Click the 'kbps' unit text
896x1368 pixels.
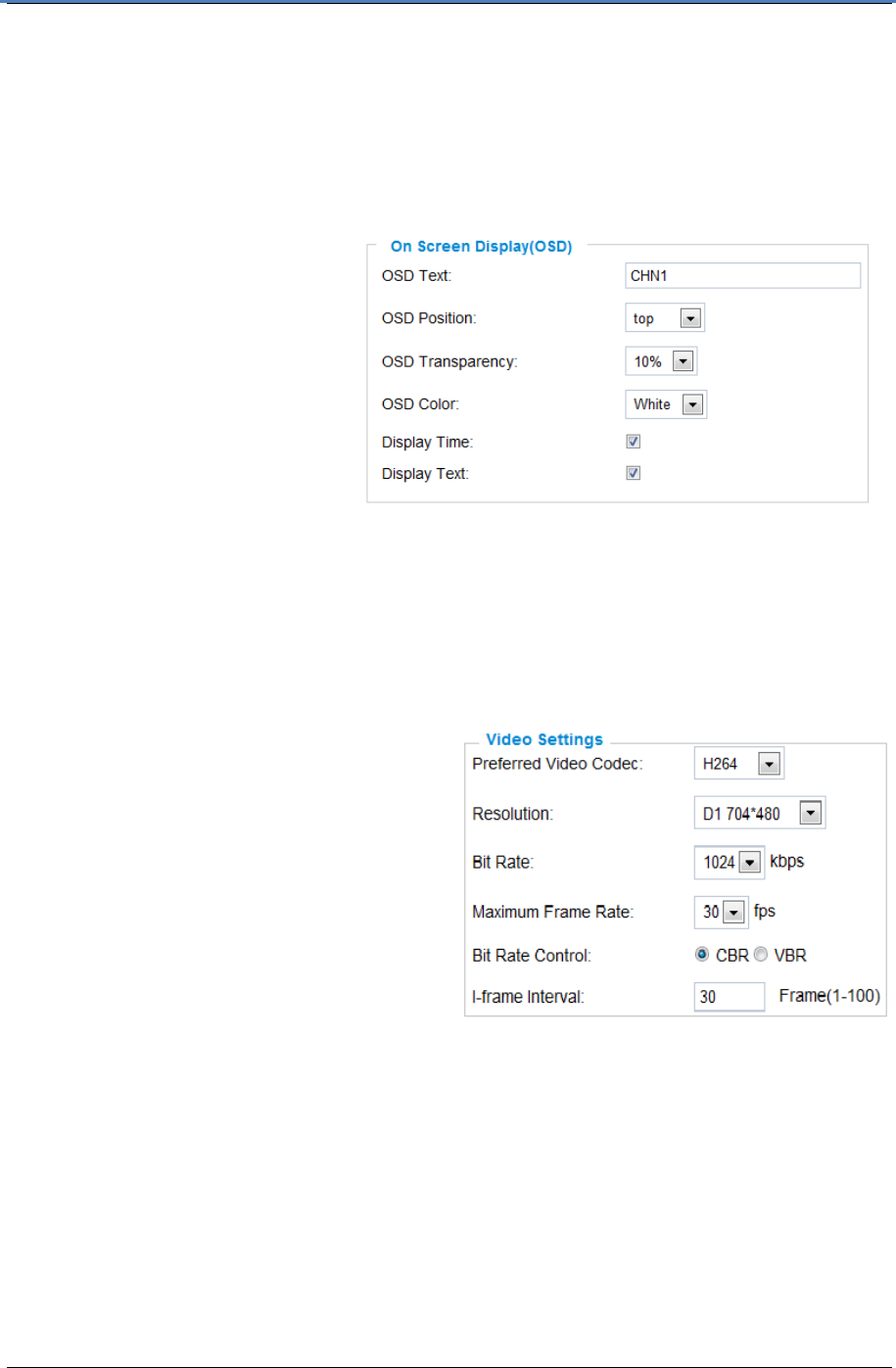(x=787, y=862)
